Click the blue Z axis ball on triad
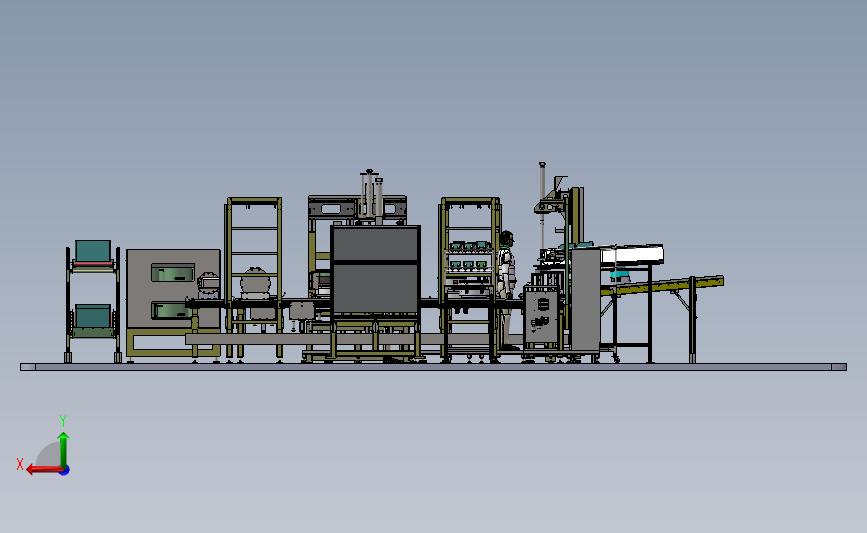Viewport: 867px width, 533px height. [65, 471]
